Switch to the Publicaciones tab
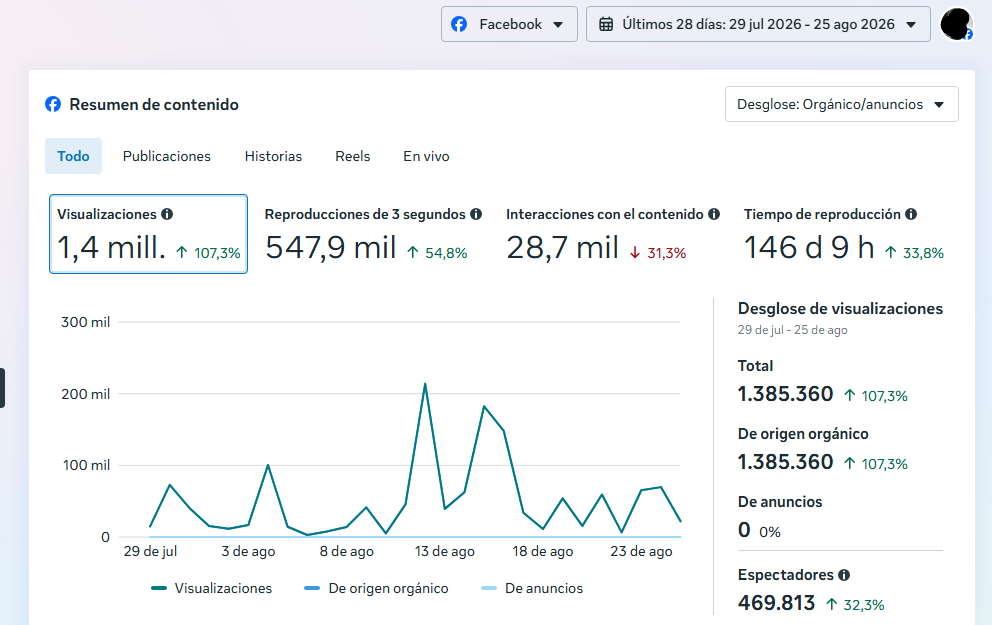Viewport: 992px width, 625px height. click(x=166, y=156)
